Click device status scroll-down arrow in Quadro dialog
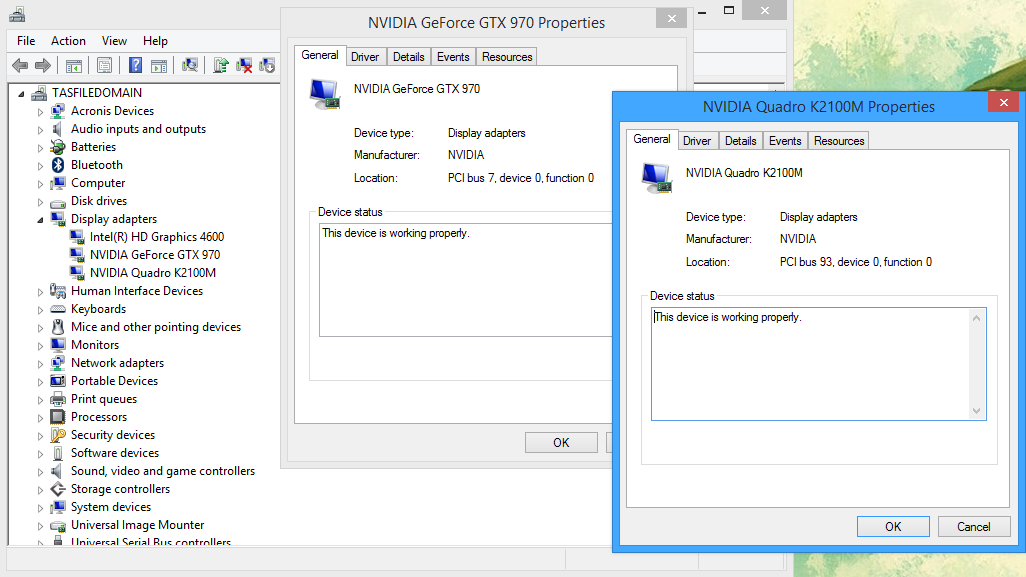Screen dimensions: 1026x577 point(976,411)
